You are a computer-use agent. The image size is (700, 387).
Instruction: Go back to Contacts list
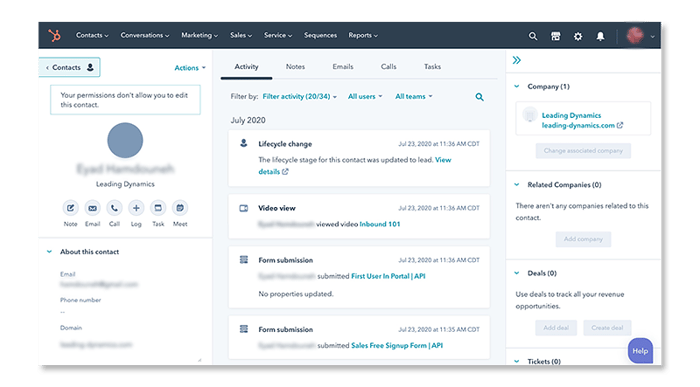point(70,67)
